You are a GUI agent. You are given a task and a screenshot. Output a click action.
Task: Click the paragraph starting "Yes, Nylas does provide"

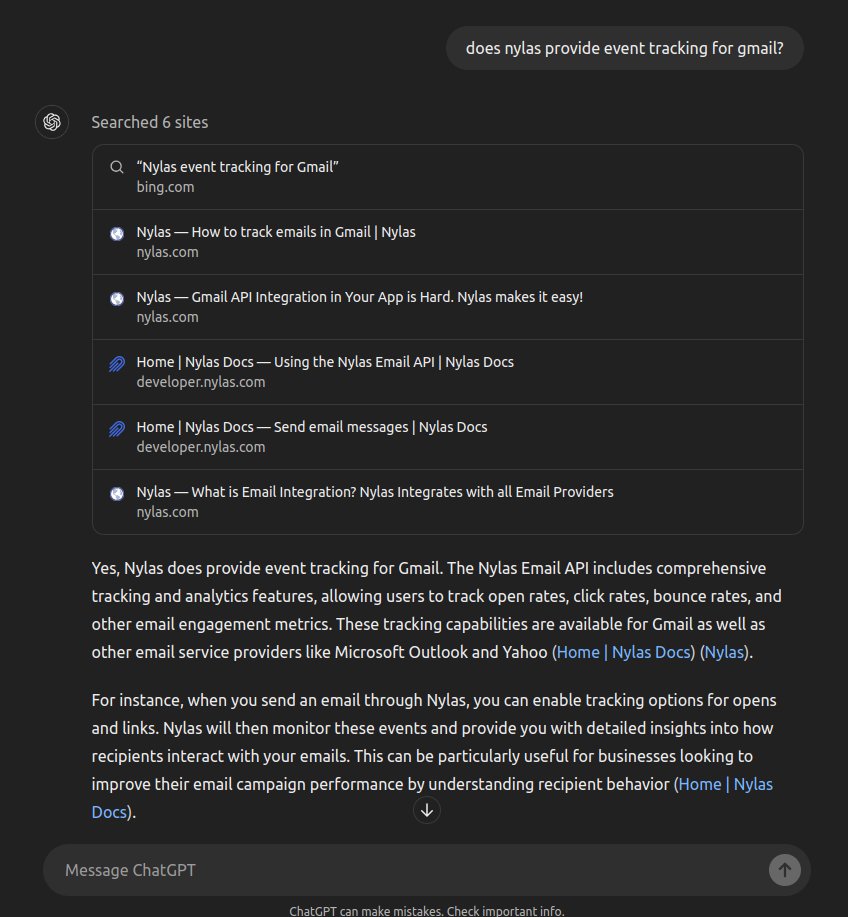(436, 610)
